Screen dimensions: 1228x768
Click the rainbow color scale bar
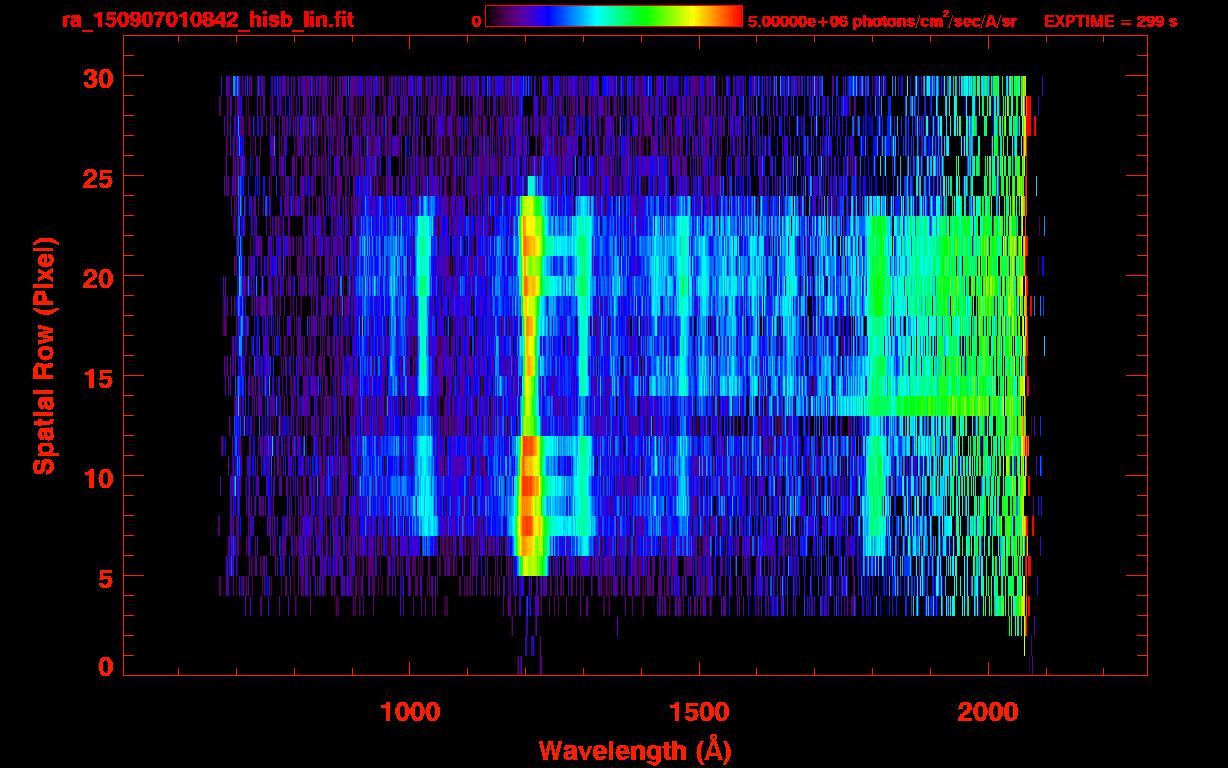(x=613, y=17)
